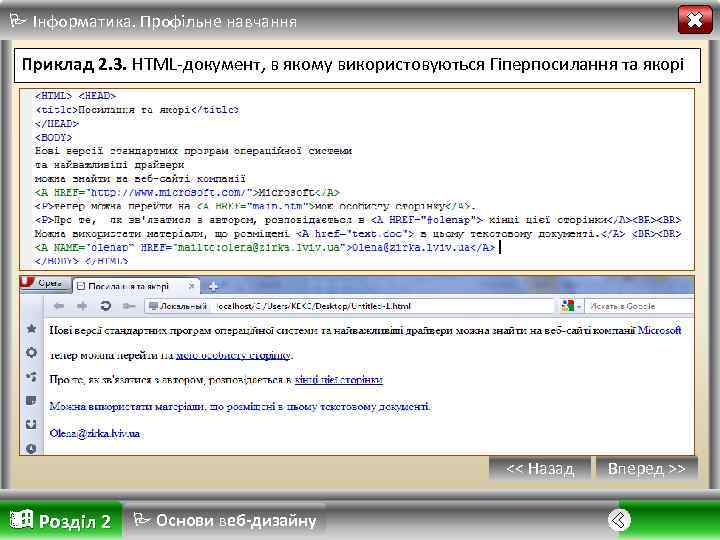Click the mailto:olena code line
The image size is (720, 540).
coord(265,248)
